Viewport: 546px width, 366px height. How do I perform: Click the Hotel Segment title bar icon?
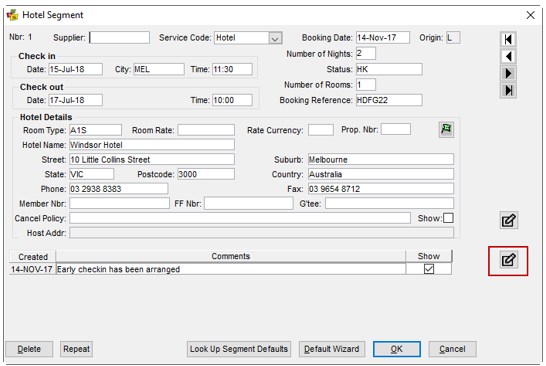pyautogui.click(x=13, y=15)
